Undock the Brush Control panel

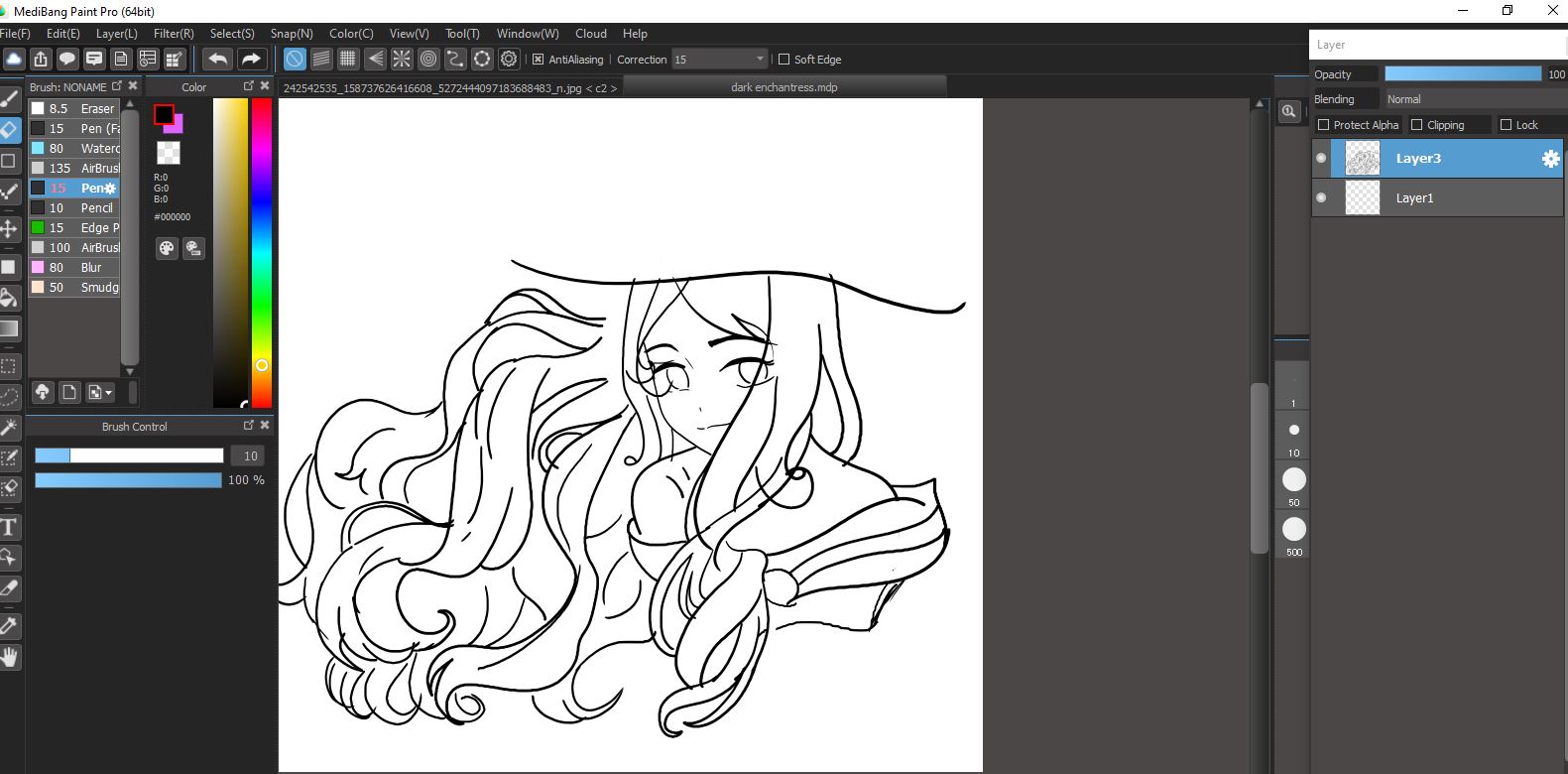point(249,425)
